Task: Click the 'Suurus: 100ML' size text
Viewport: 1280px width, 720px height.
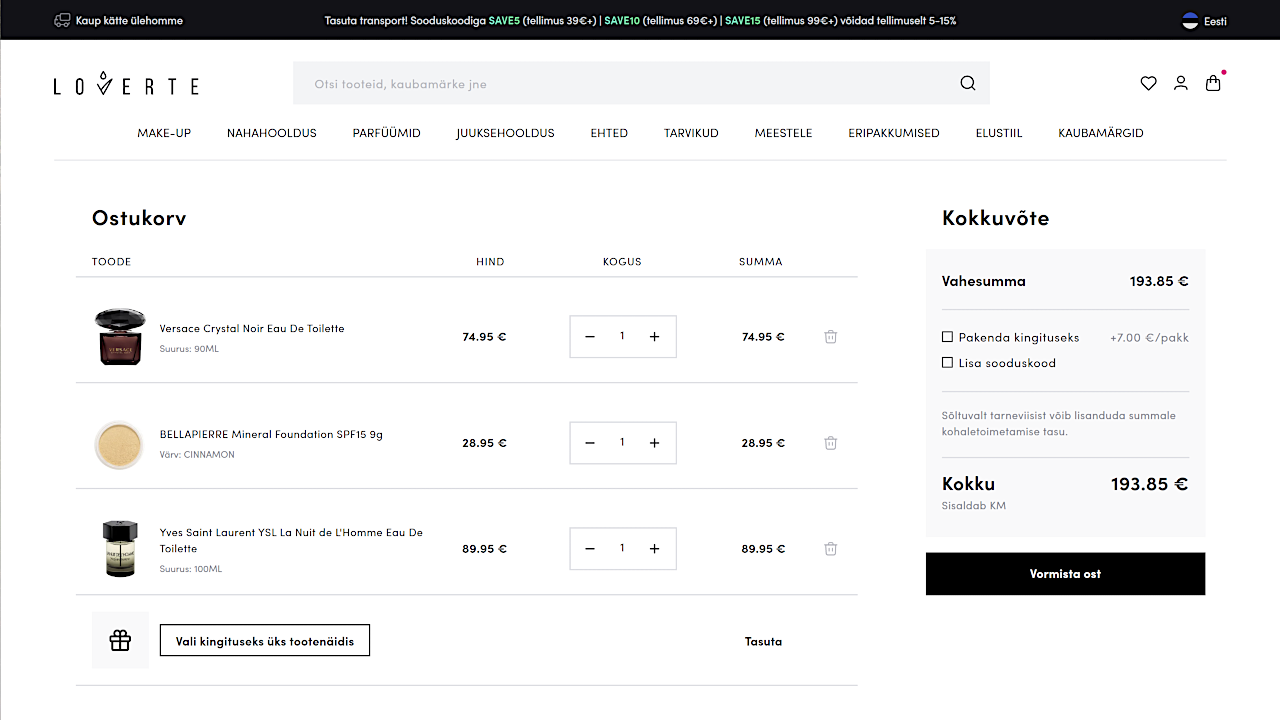Action: tap(191, 569)
